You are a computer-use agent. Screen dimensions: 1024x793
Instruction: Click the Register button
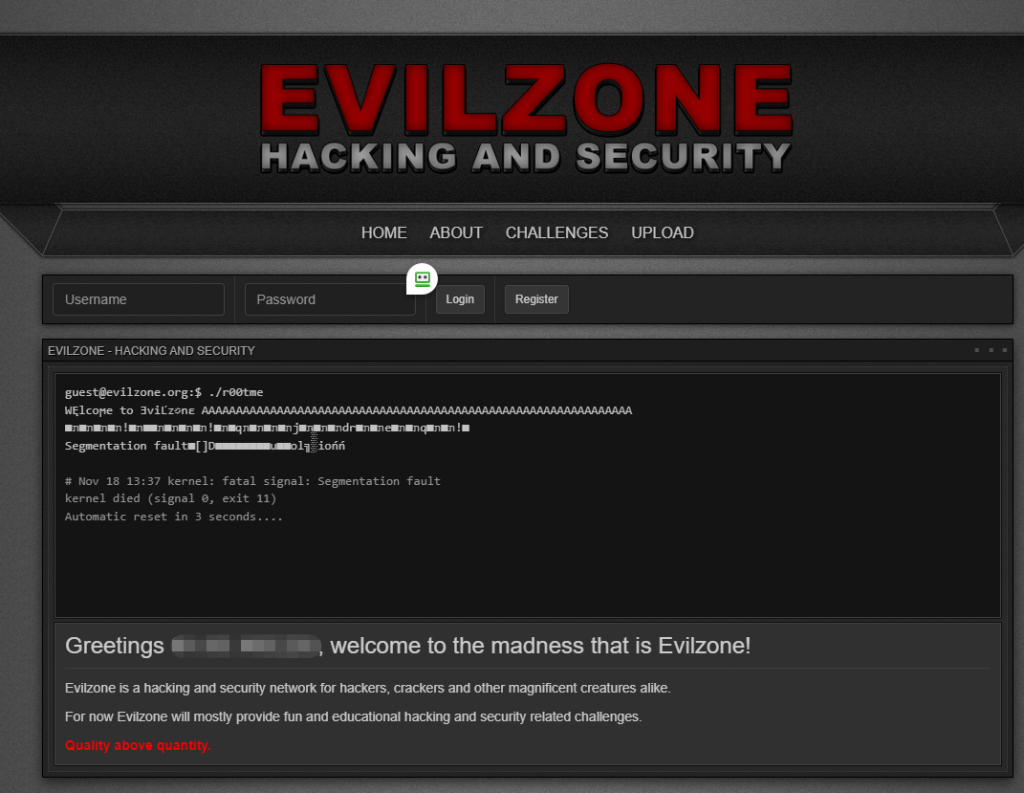tap(536, 299)
